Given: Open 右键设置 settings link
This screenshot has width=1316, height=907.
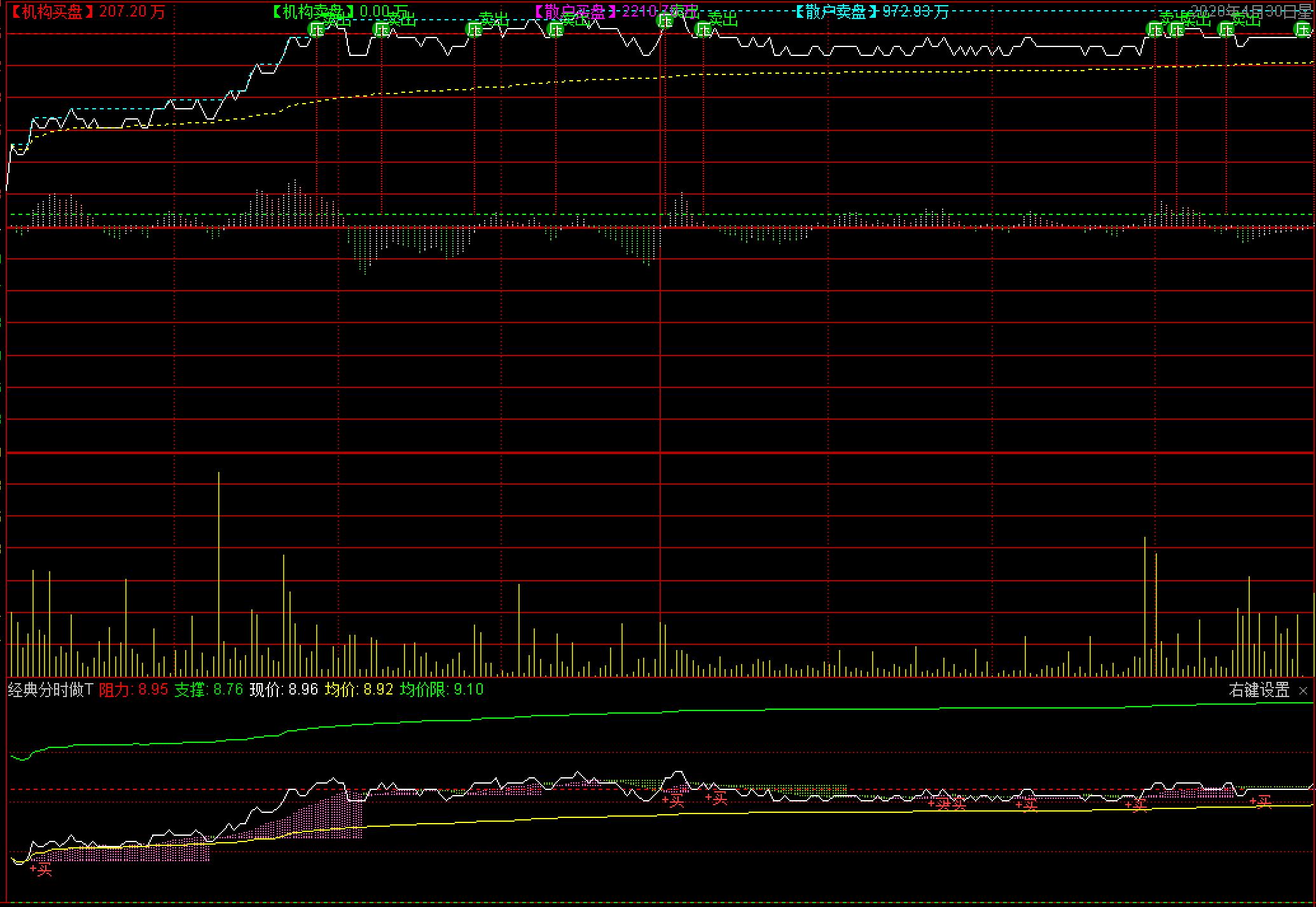Looking at the screenshot, I should (x=1259, y=690).
